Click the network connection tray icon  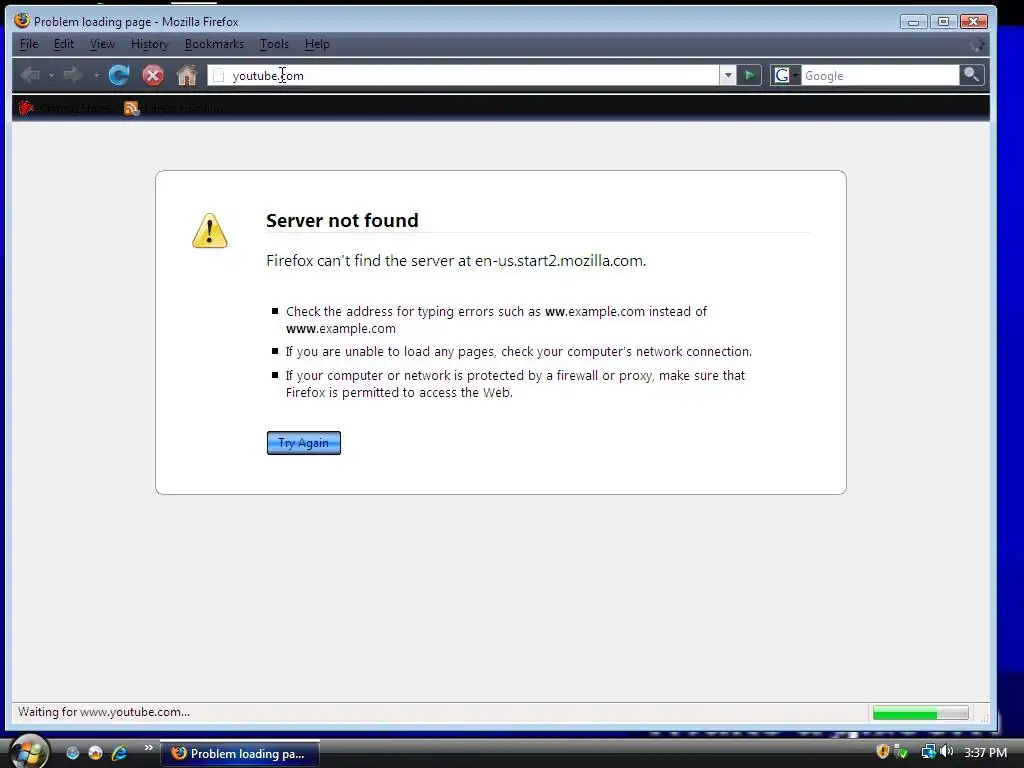(x=928, y=752)
